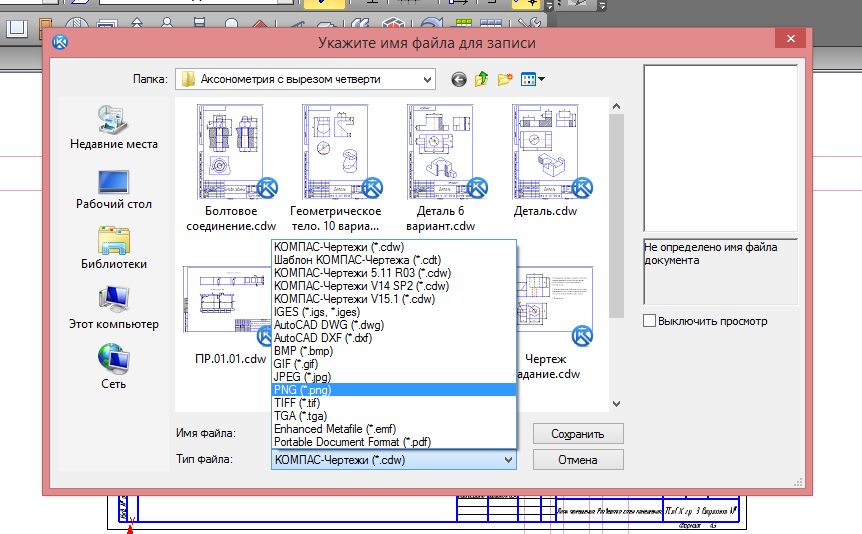862x534 pixels.
Task: Close the save file dialog
Action: (791, 38)
